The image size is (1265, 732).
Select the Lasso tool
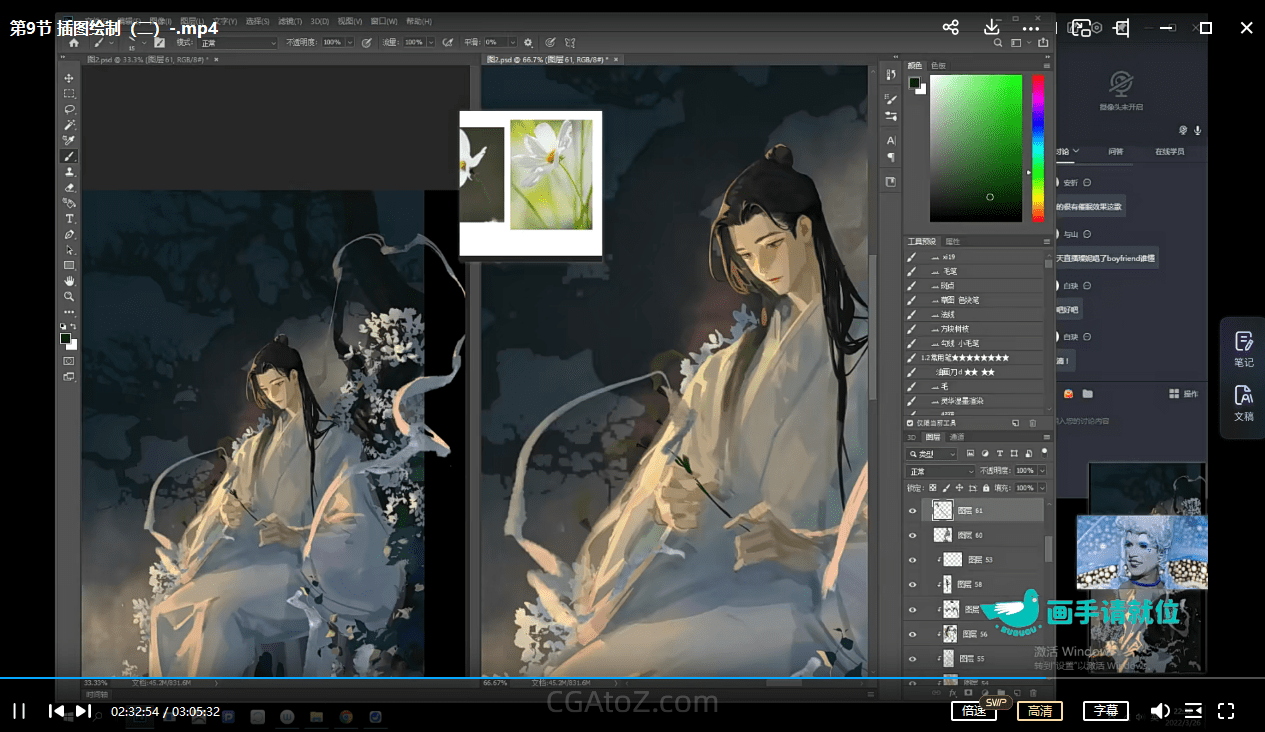[69, 109]
